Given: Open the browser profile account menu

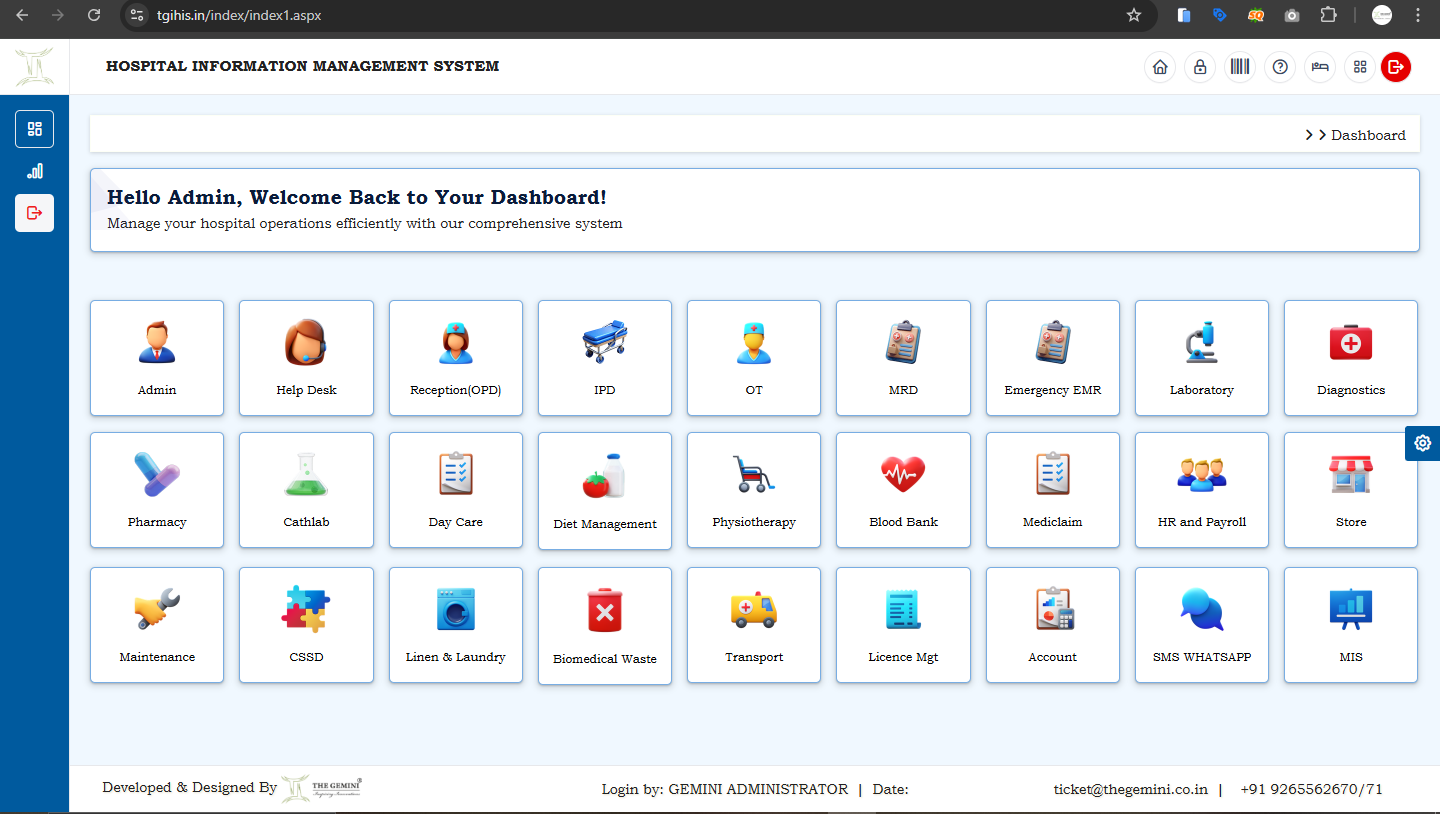Looking at the screenshot, I should pyautogui.click(x=1381, y=15).
